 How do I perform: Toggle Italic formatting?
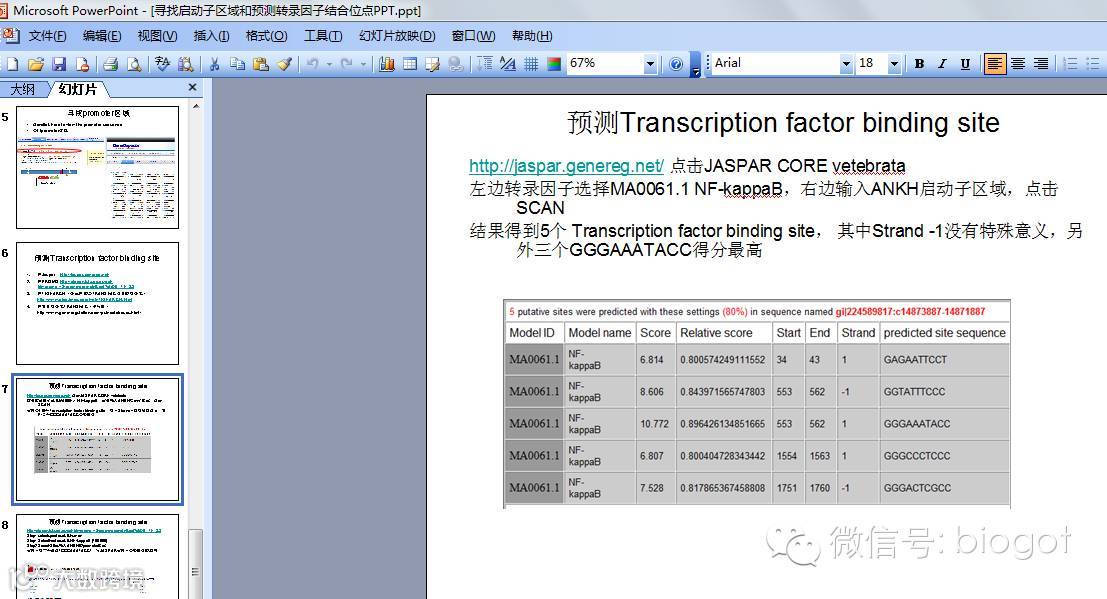(x=943, y=64)
